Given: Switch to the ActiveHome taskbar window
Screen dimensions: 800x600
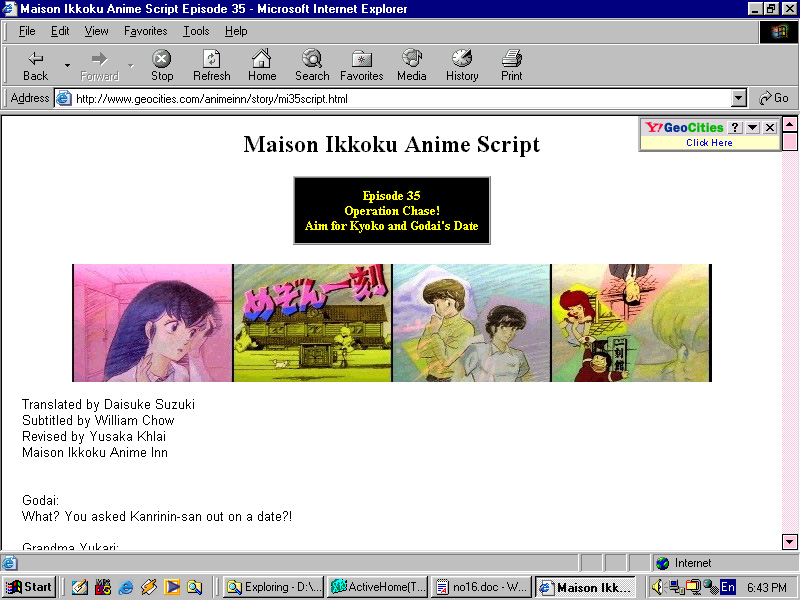Looking at the screenshot, I should click(378, 587).
